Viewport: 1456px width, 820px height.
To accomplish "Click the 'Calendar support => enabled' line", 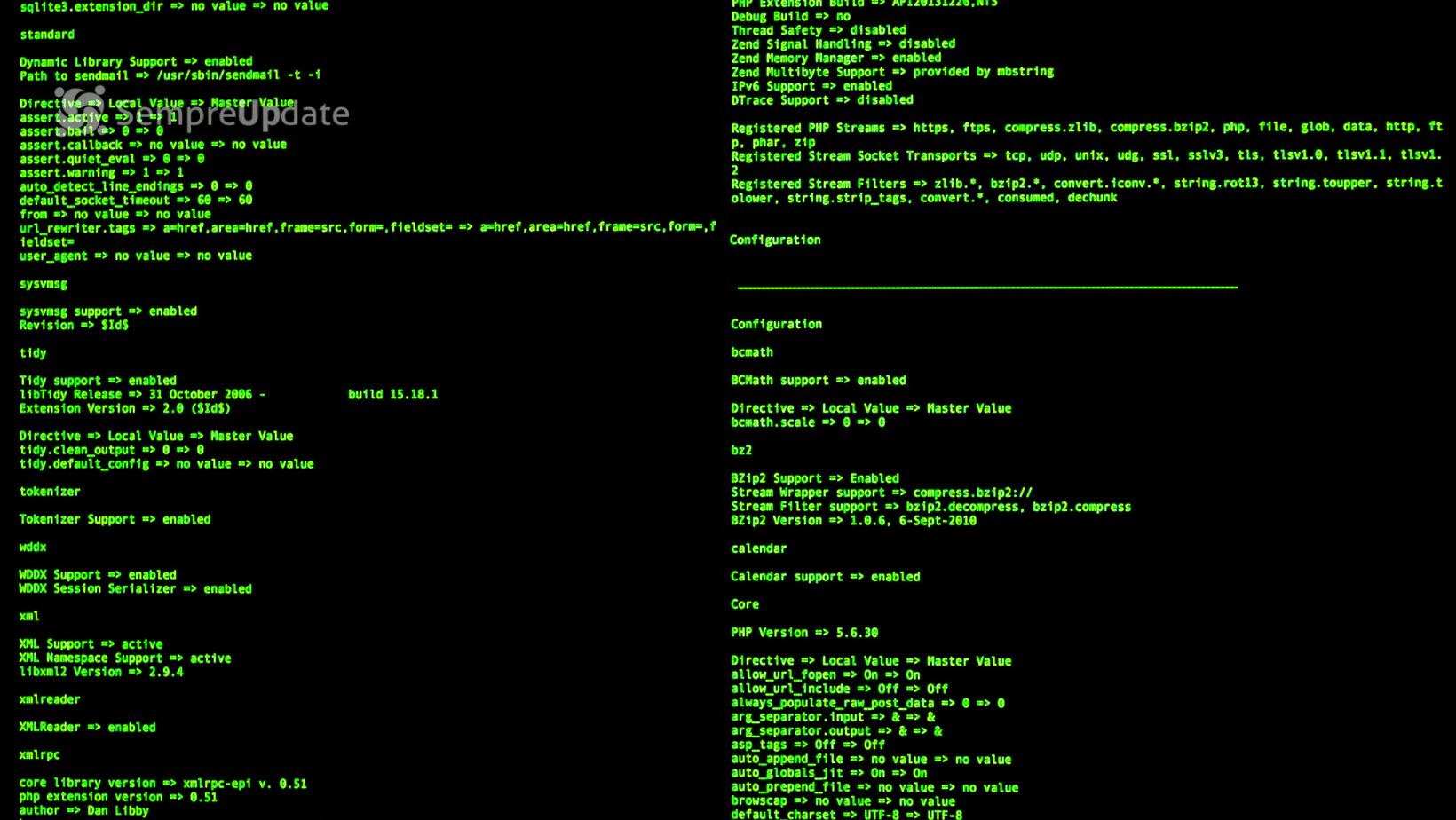I will point(826,577).
